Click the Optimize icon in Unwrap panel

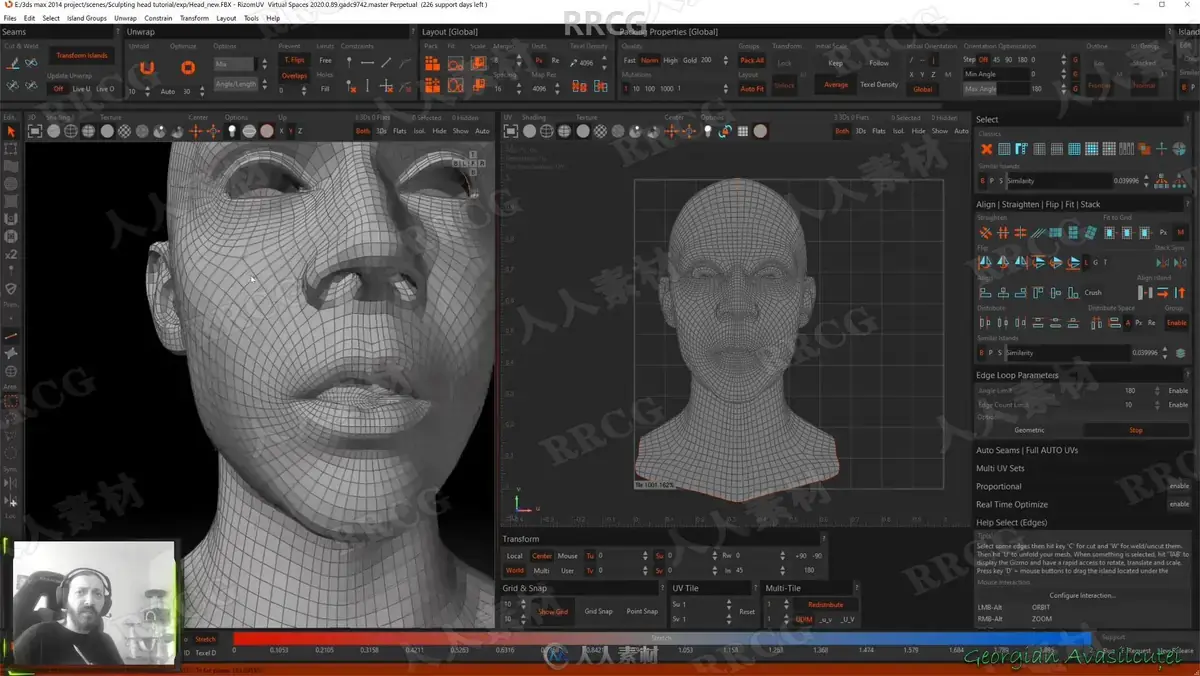[187, 68]
